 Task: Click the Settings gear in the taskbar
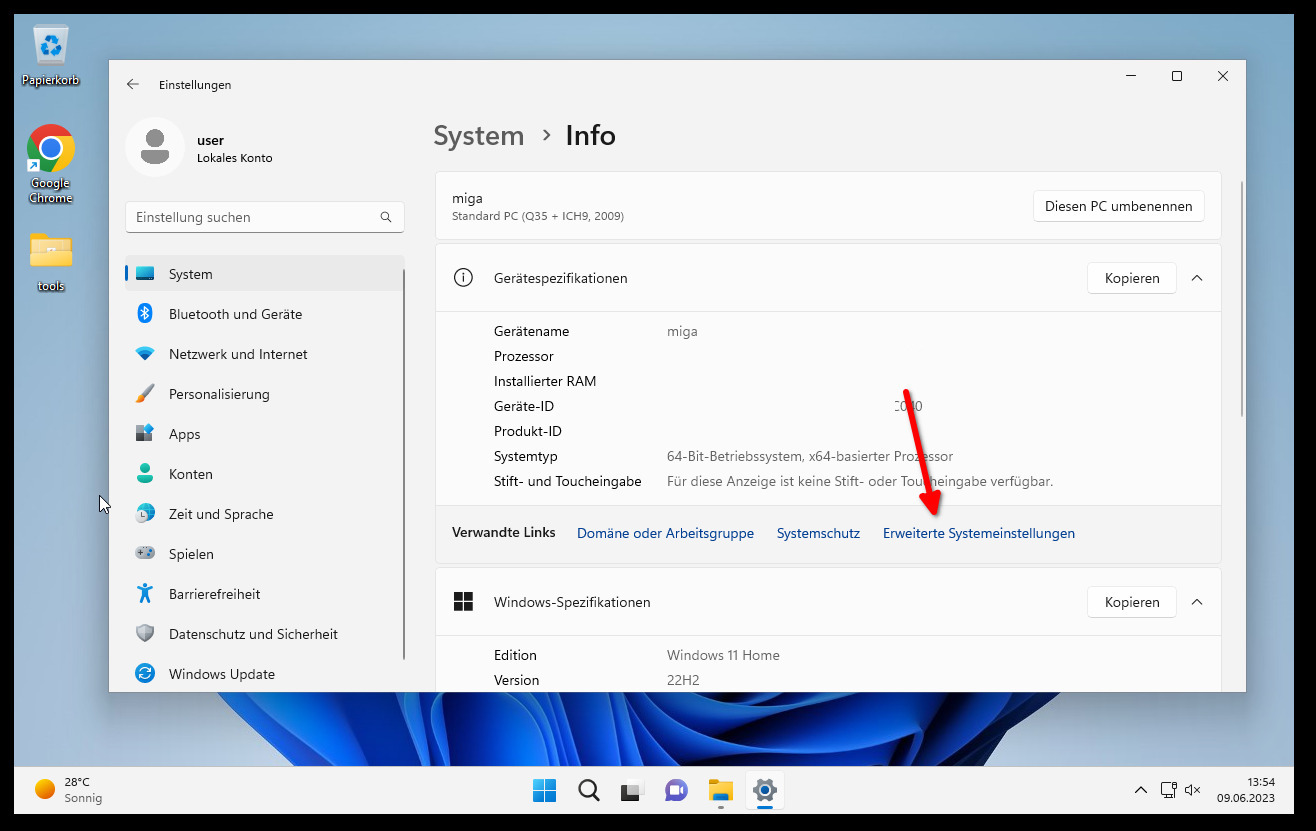click(x=765, y=791)
